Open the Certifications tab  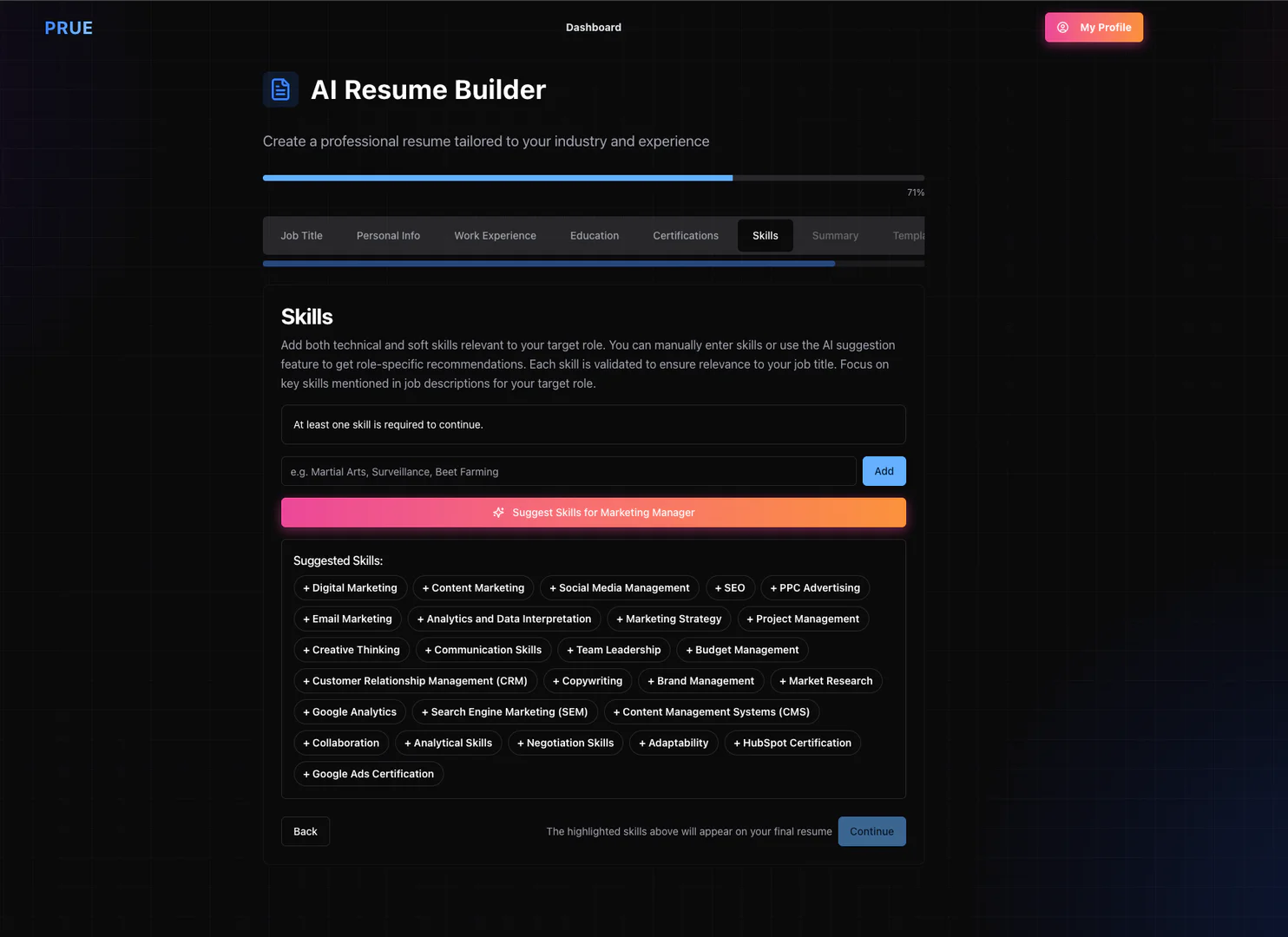point(685,236)
